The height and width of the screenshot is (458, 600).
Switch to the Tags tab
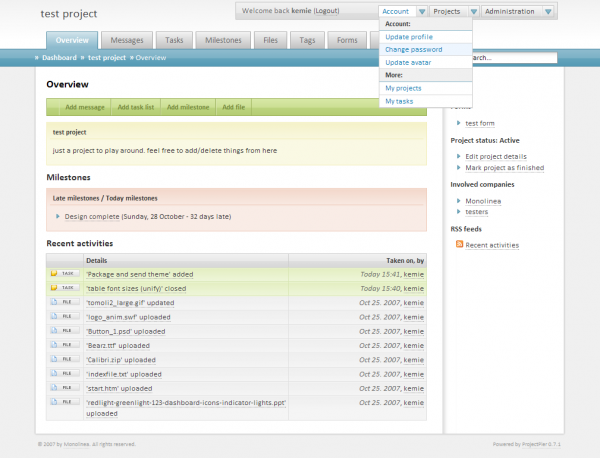(307, 40)
